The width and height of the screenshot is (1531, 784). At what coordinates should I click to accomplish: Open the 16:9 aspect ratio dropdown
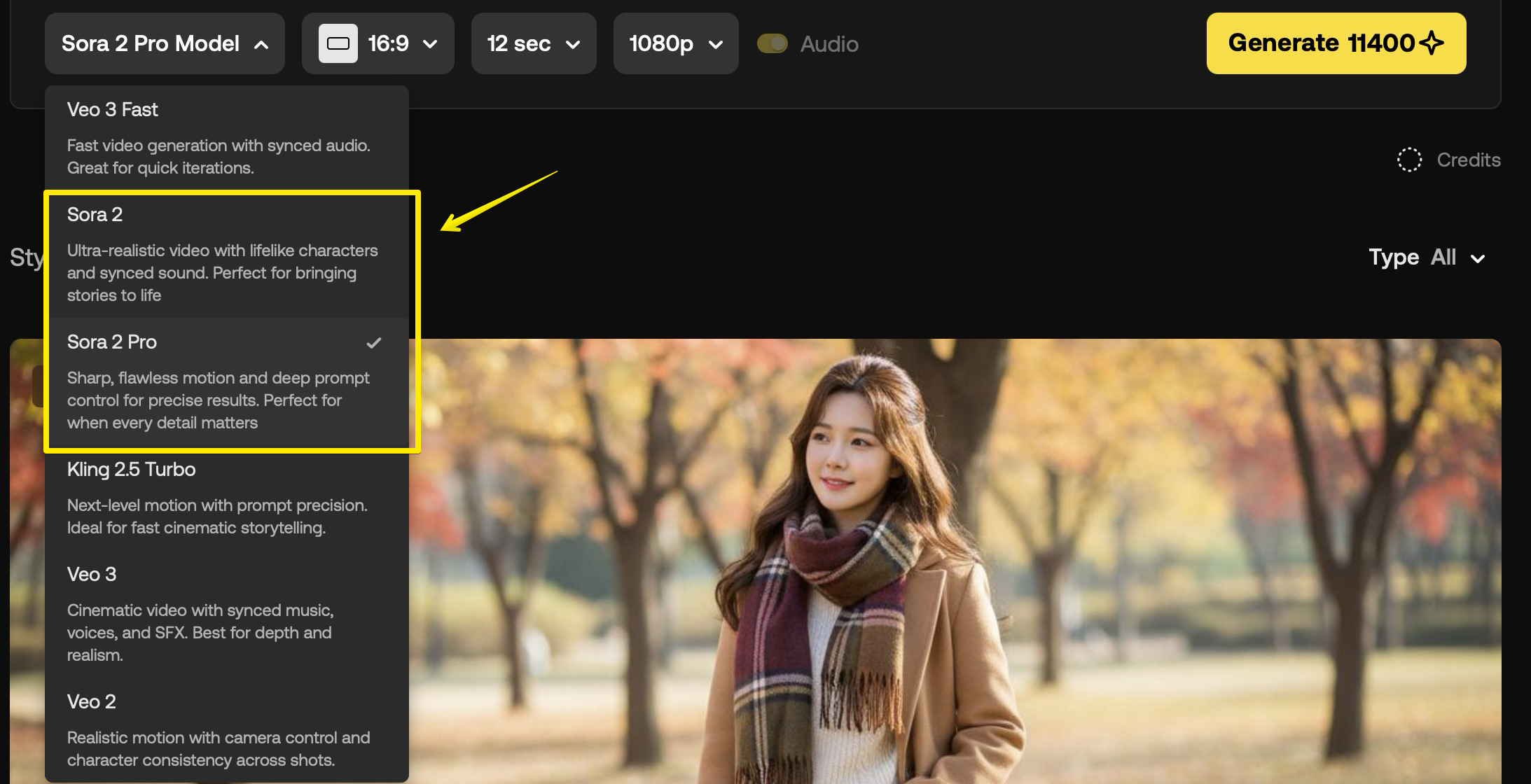(378, 43)
